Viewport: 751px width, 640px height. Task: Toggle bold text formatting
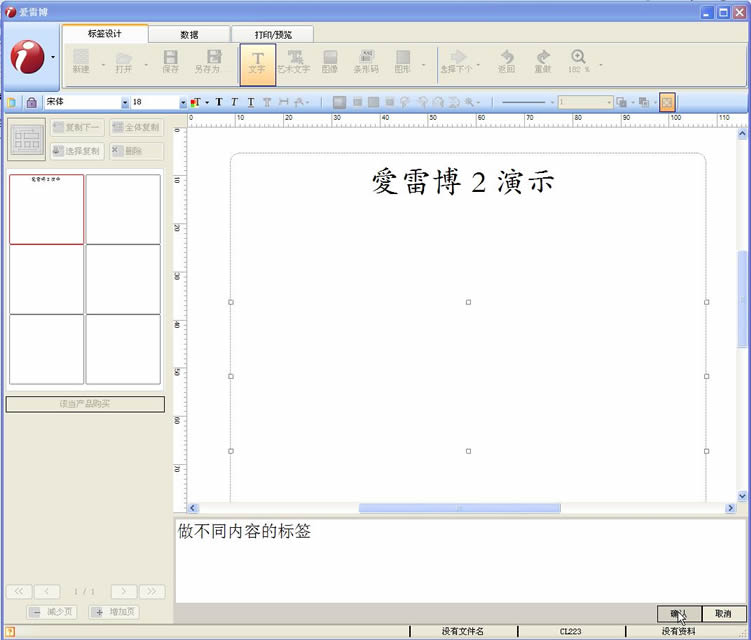(x=219, y=102)
